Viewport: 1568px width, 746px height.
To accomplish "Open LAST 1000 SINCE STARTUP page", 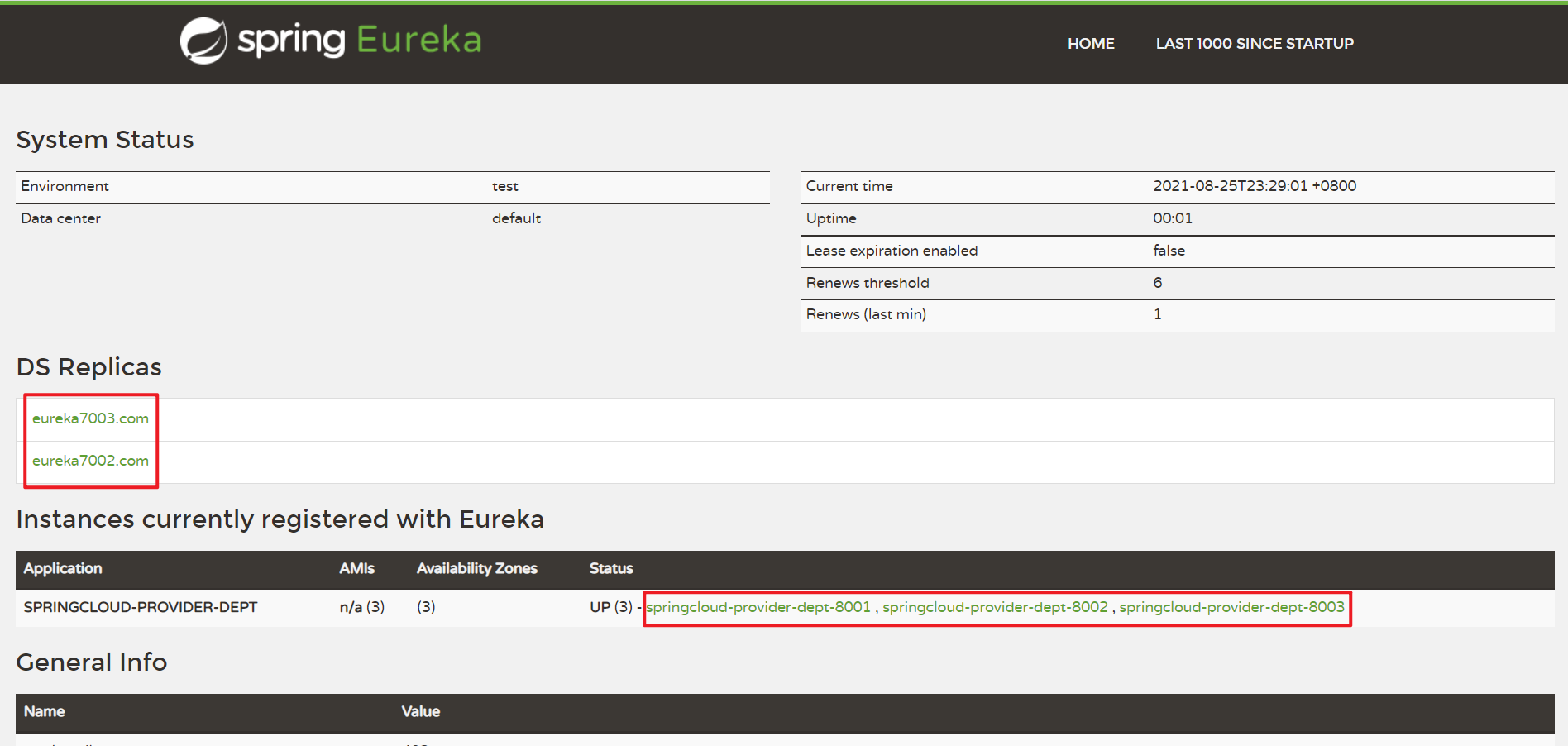I will (x=1255, y=44).
